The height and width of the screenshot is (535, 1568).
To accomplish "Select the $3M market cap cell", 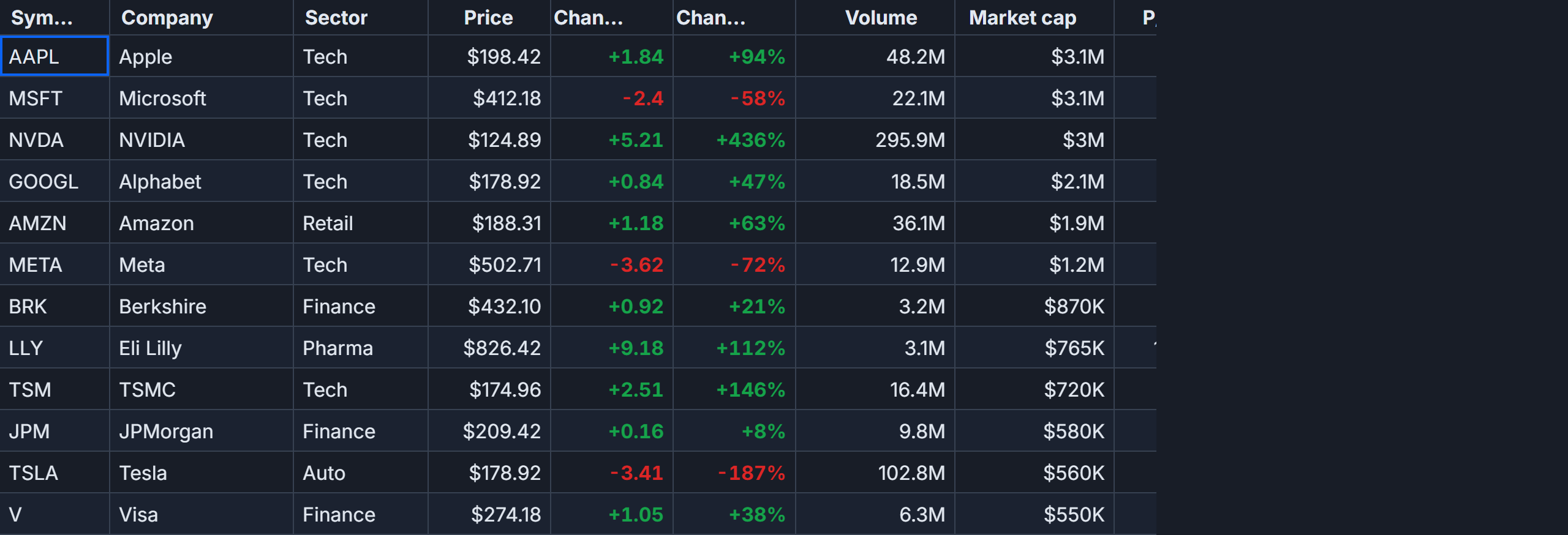I will (x=1035, y=140).
